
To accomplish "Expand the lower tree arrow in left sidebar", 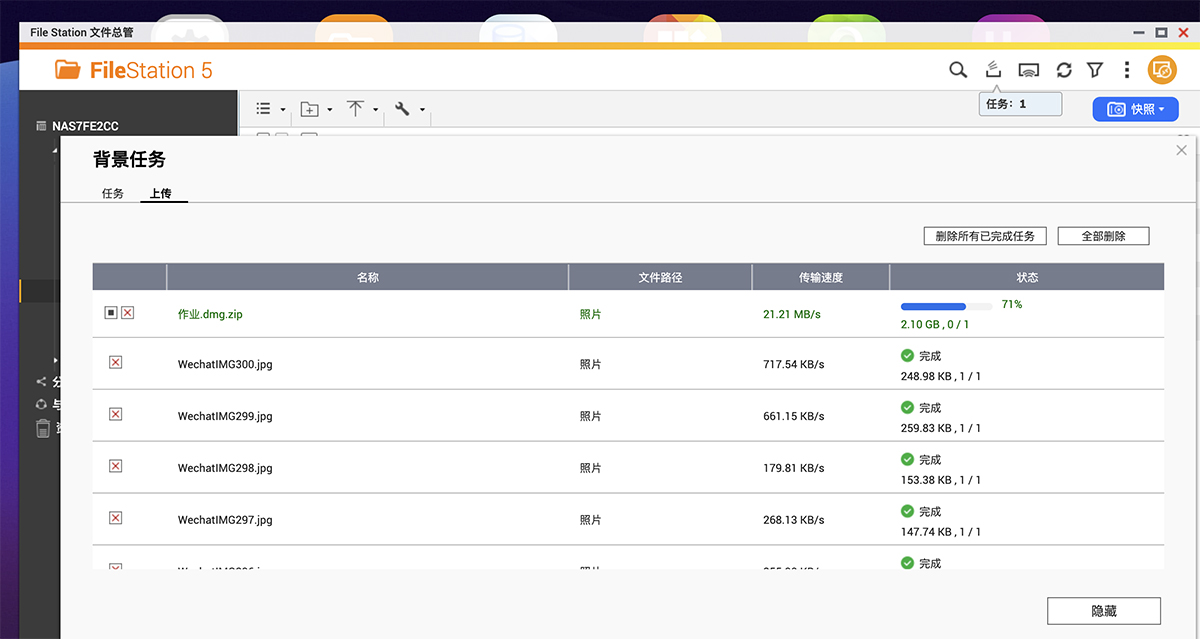I will click(x=56, y=359).
